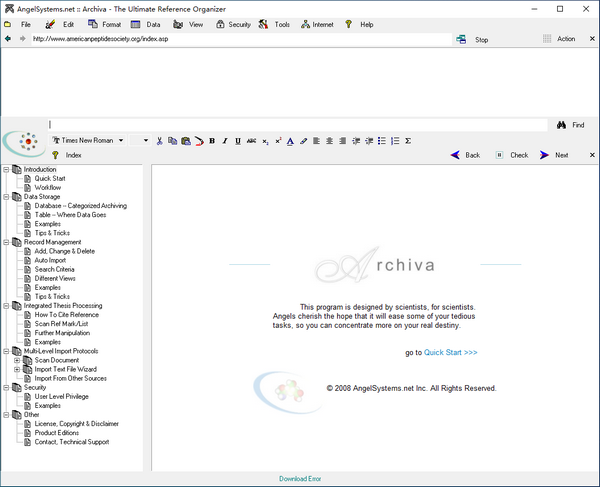
Task: Collapse the Security tree node
Action: click(x=6, y=388)
